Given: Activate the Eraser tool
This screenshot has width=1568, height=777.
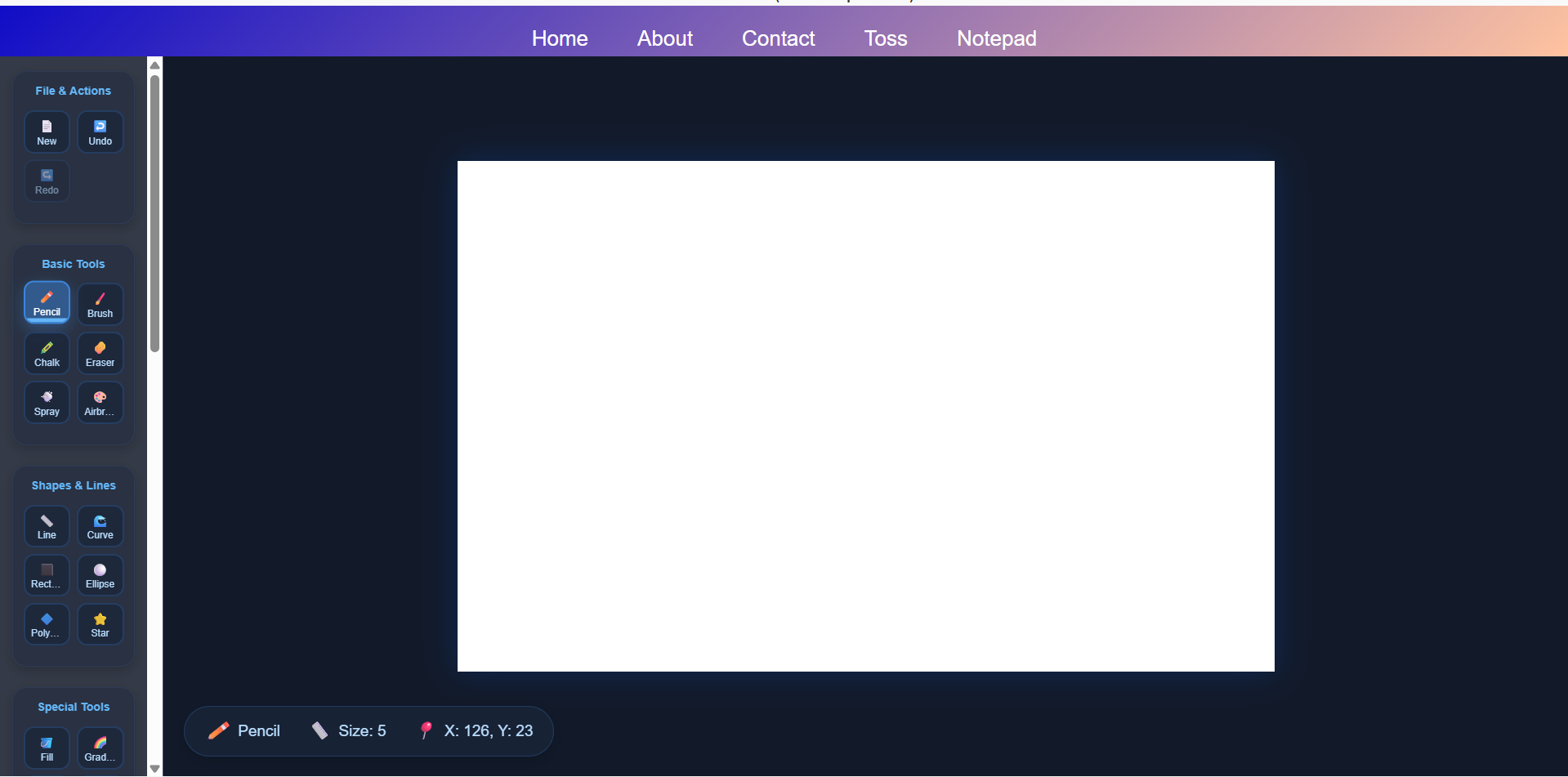Looking at the screenshot, I should 100,353.
